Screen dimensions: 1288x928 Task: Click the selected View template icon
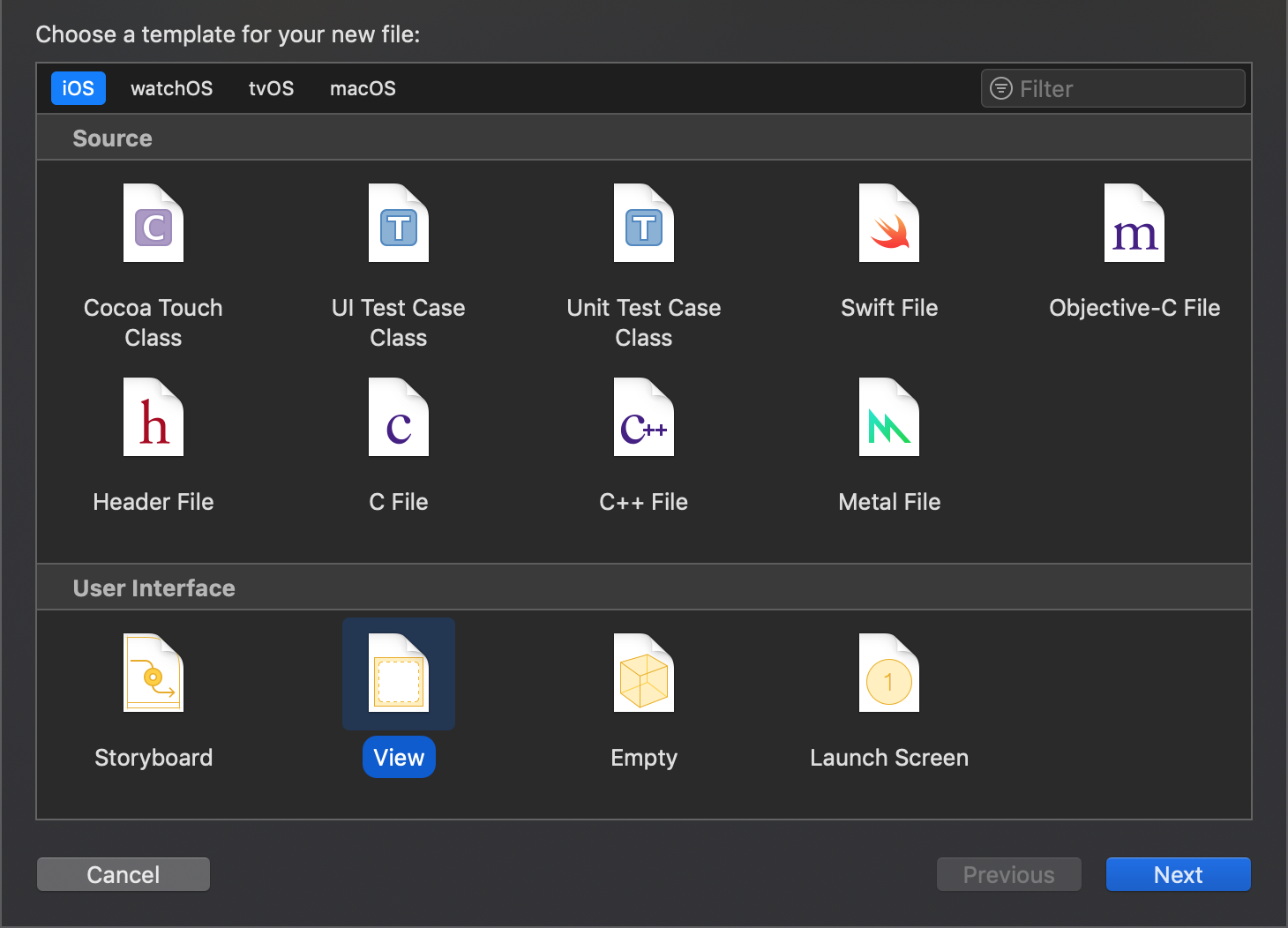pos(399,673)
